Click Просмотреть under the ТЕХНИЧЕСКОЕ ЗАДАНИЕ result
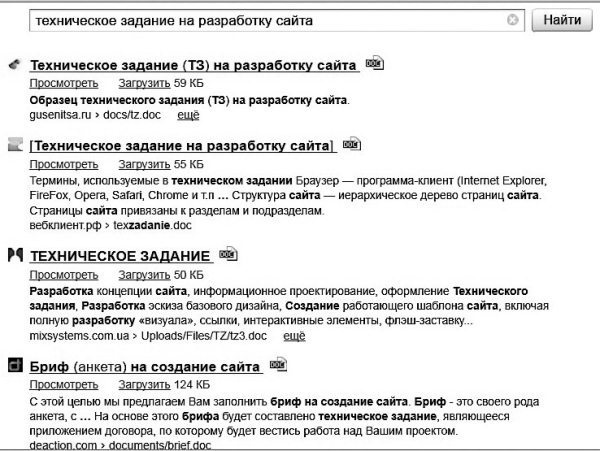The height and width of the screenshot is (451, 600). 63,274
